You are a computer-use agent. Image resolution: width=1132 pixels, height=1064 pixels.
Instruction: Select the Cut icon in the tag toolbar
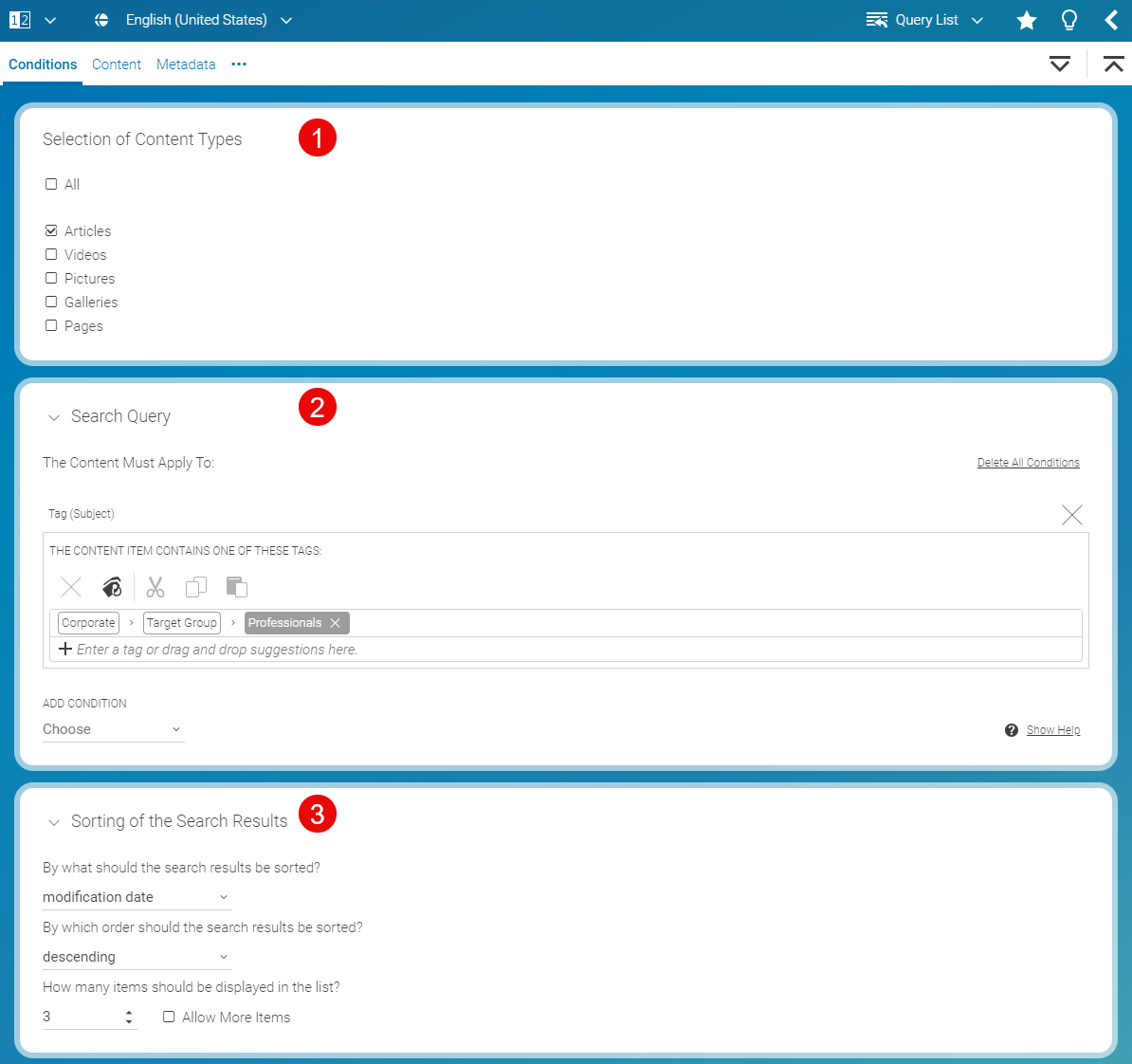point(155,587)
